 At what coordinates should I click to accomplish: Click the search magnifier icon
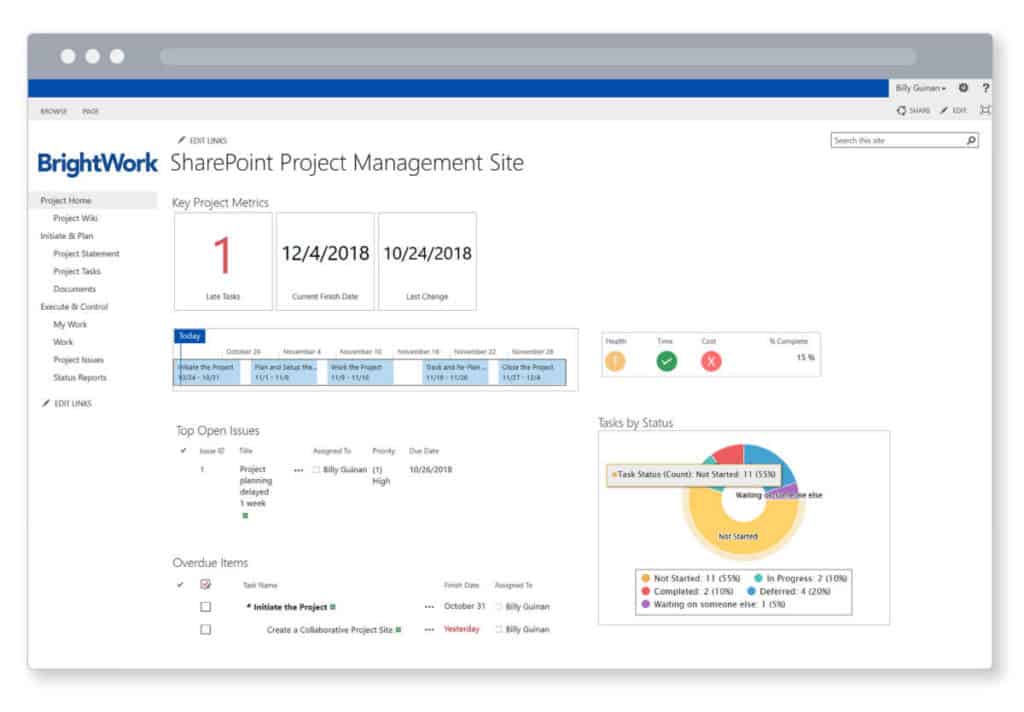pos(971,140)
